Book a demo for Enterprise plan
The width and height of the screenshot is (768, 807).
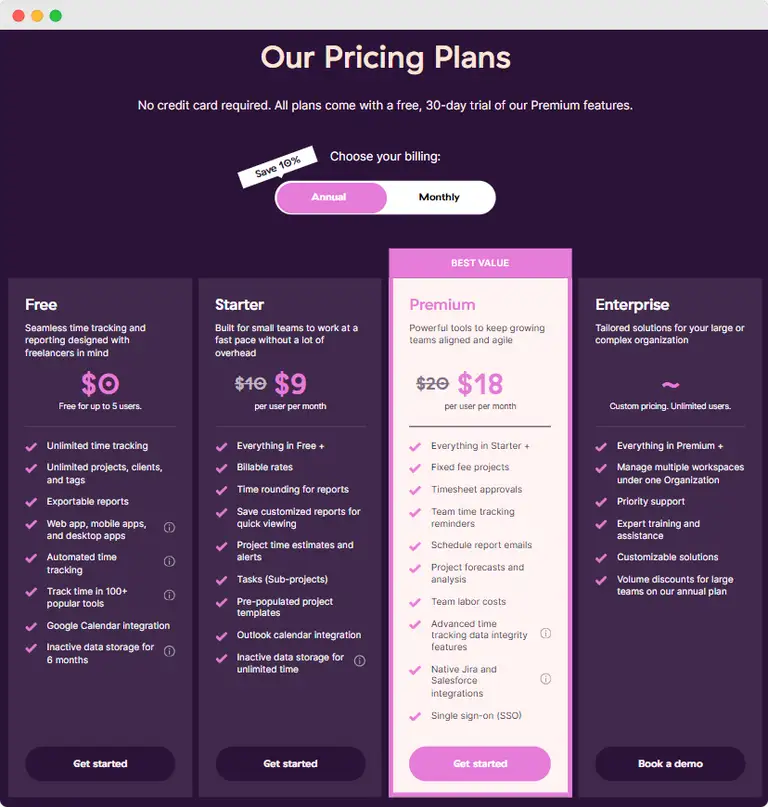coord(670,764)
